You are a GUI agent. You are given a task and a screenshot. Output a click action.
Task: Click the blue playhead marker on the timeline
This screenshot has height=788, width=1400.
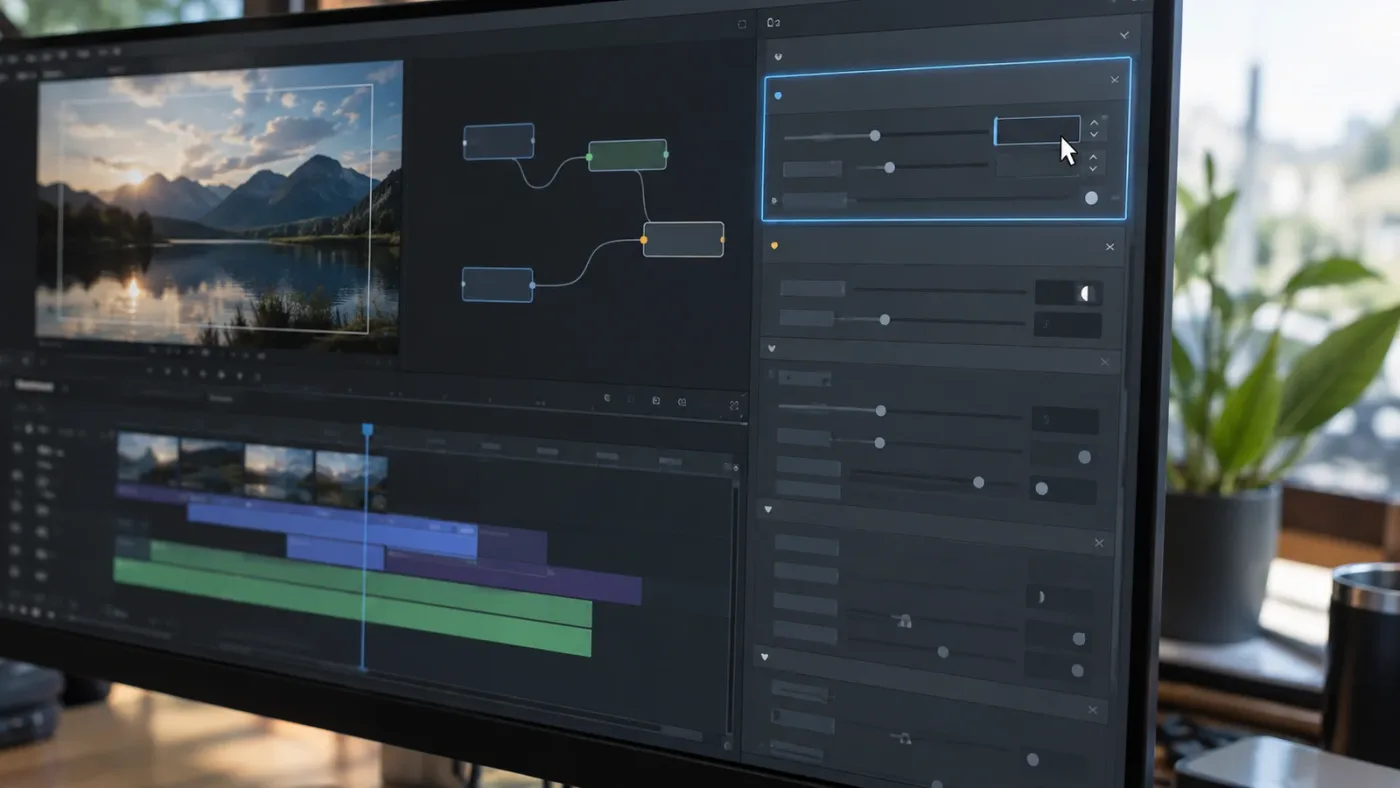[367, 429]
